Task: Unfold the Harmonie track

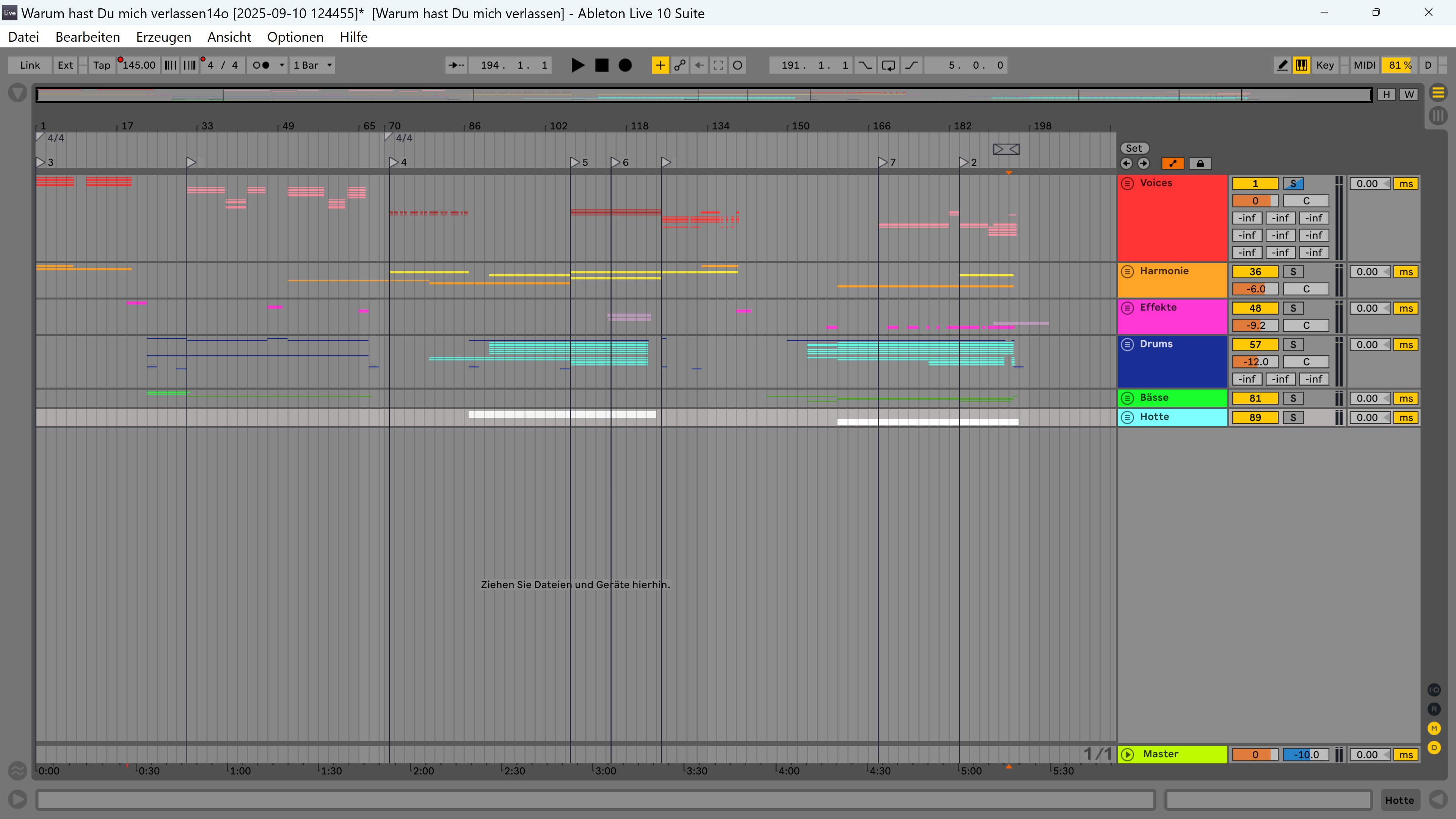Action: click(x=1128, y=271)
